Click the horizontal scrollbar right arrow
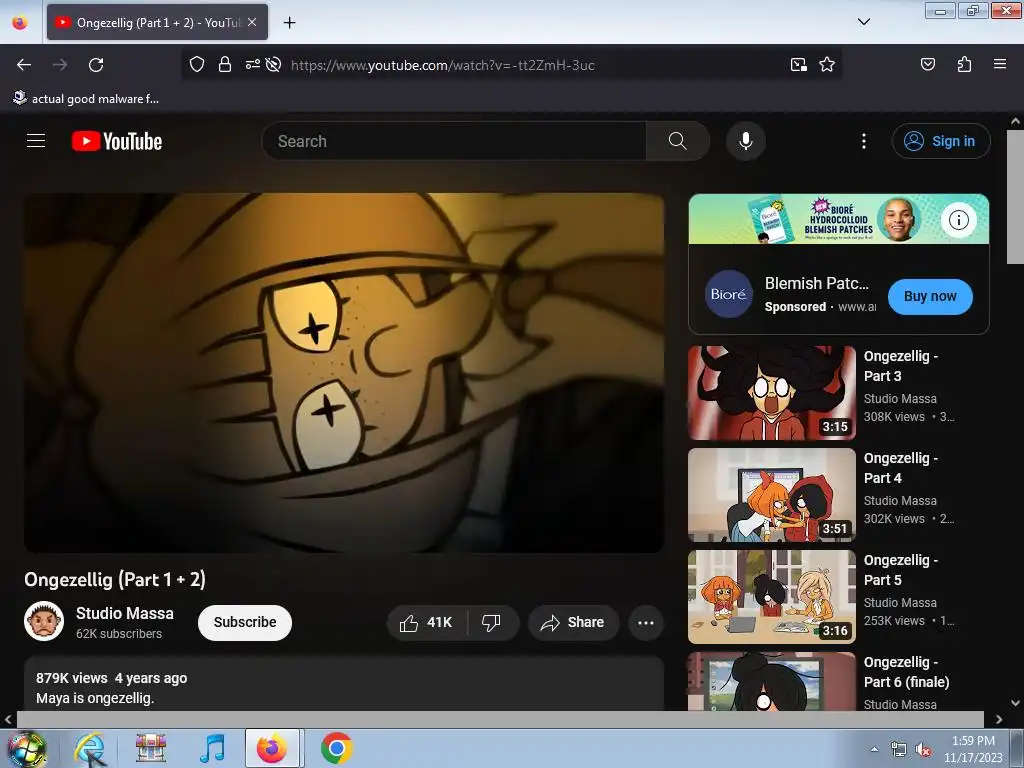 click(x=999, y=720)
